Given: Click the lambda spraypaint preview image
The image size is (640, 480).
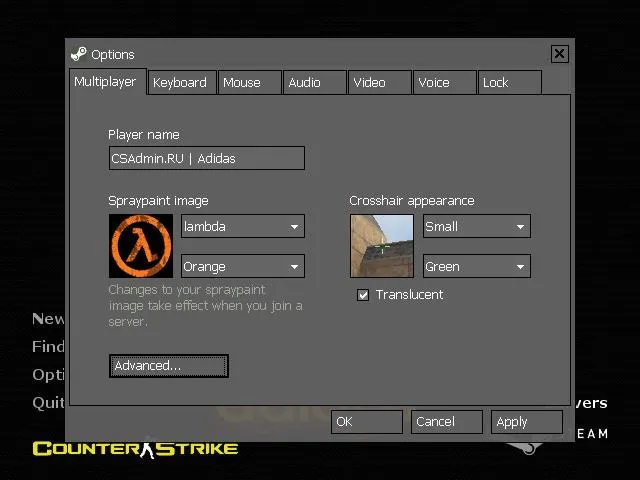Looking at the screenshot, I should click(x=141, y=246).
